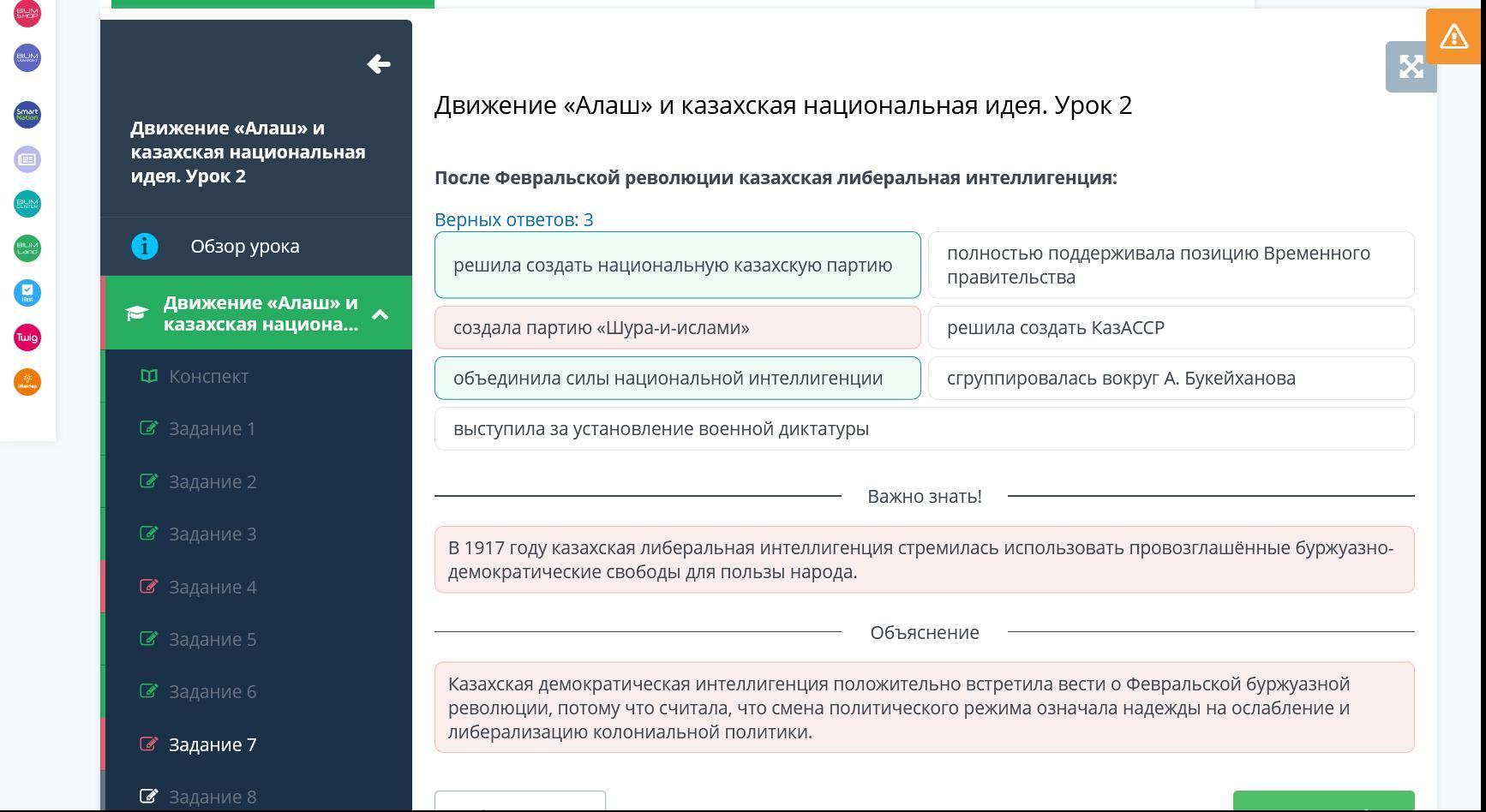1486x812 pixels.
Task: Click the red edit icon next to Задание 7
Action: pyautogui.click(x=148, y=744)
